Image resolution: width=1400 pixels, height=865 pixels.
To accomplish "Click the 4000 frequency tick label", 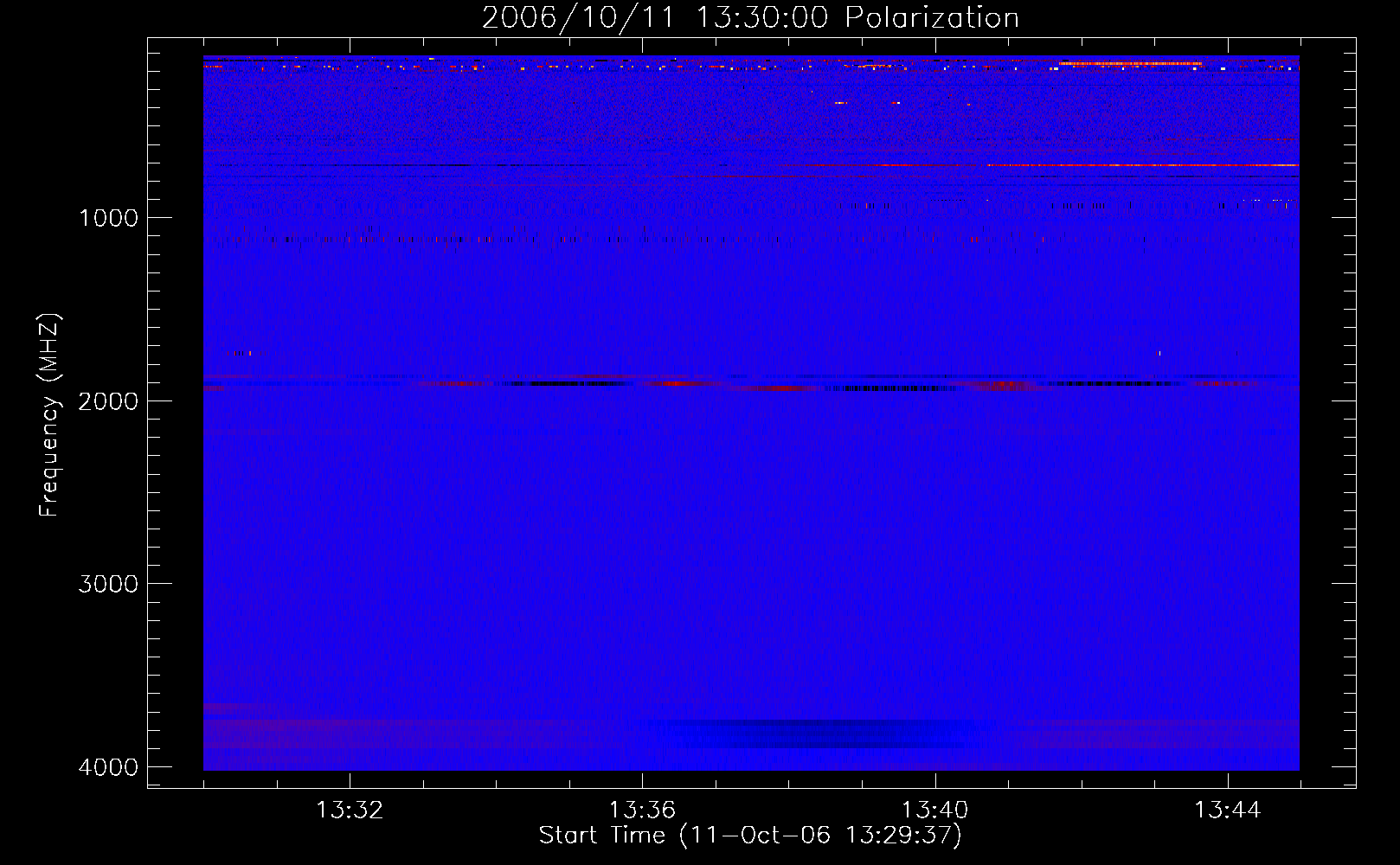I will tap(108, 767).
